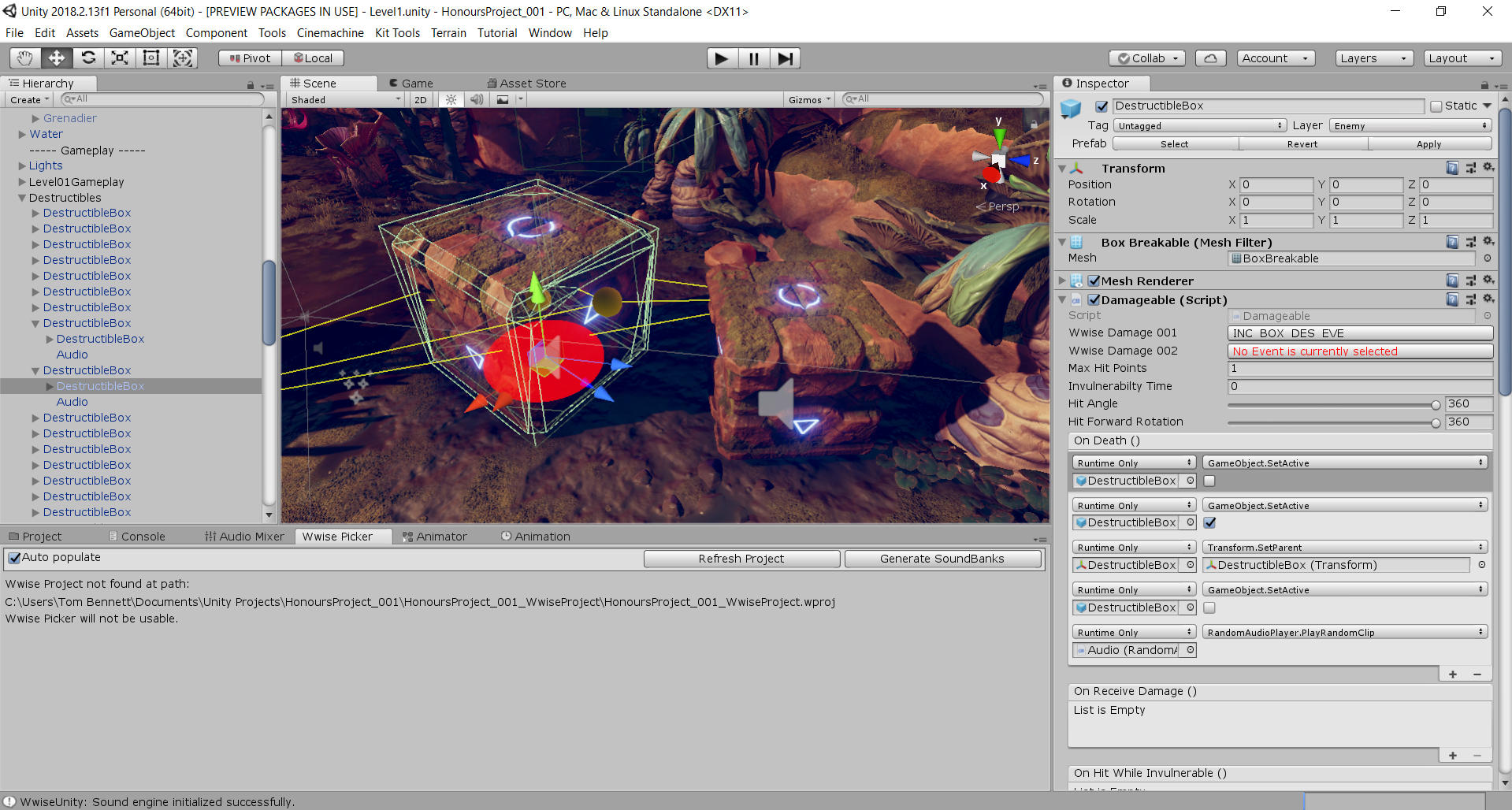This screenshot has width=1512, height=810.
Task: Disable the Mesh Renderer component
Action: (x=1094, y=281)
